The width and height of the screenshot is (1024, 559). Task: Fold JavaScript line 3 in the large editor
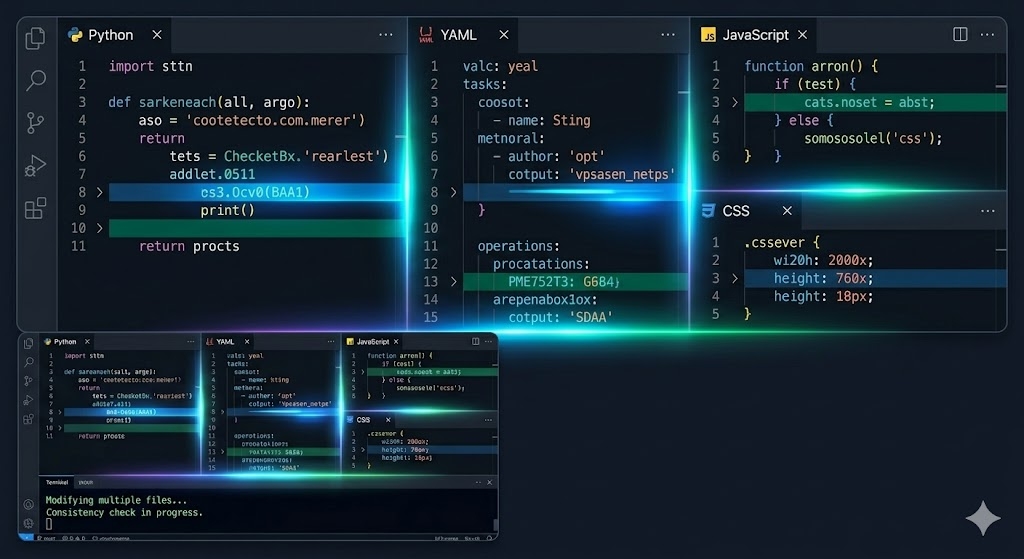[x=735, y=102]
